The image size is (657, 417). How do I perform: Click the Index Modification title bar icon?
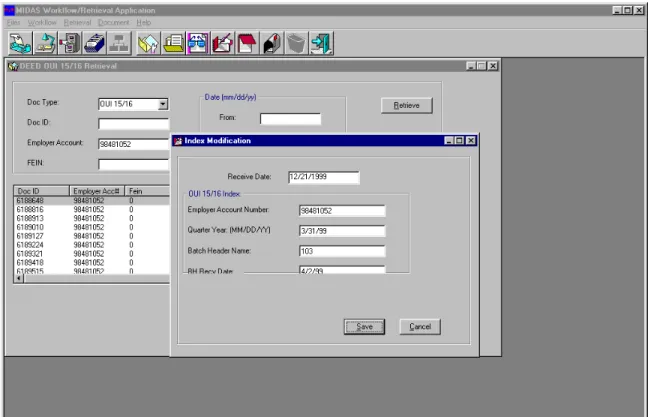pyautogui.click(x=178, y=141)
